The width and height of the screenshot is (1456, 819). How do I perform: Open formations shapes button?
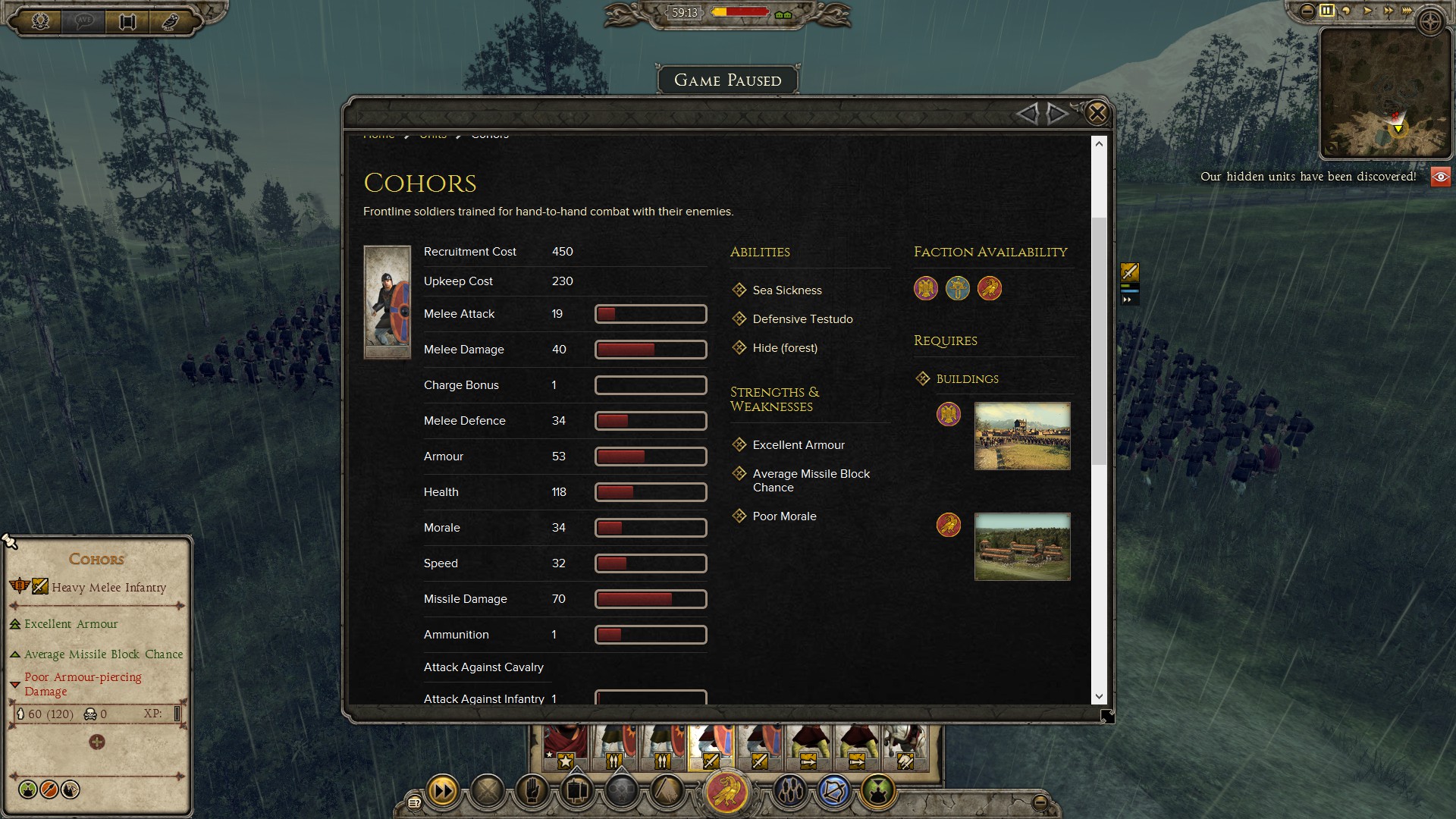[622, 792]
